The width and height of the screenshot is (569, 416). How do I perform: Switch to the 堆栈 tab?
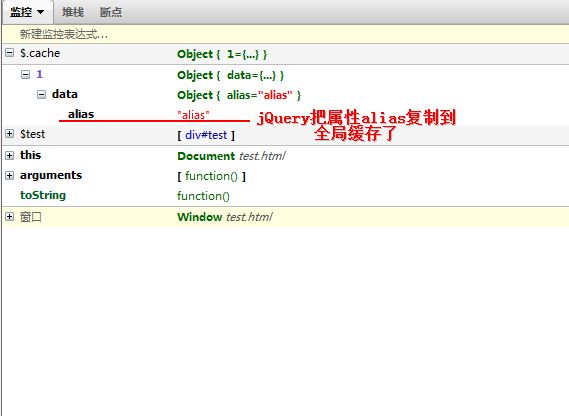pos(73,12)
